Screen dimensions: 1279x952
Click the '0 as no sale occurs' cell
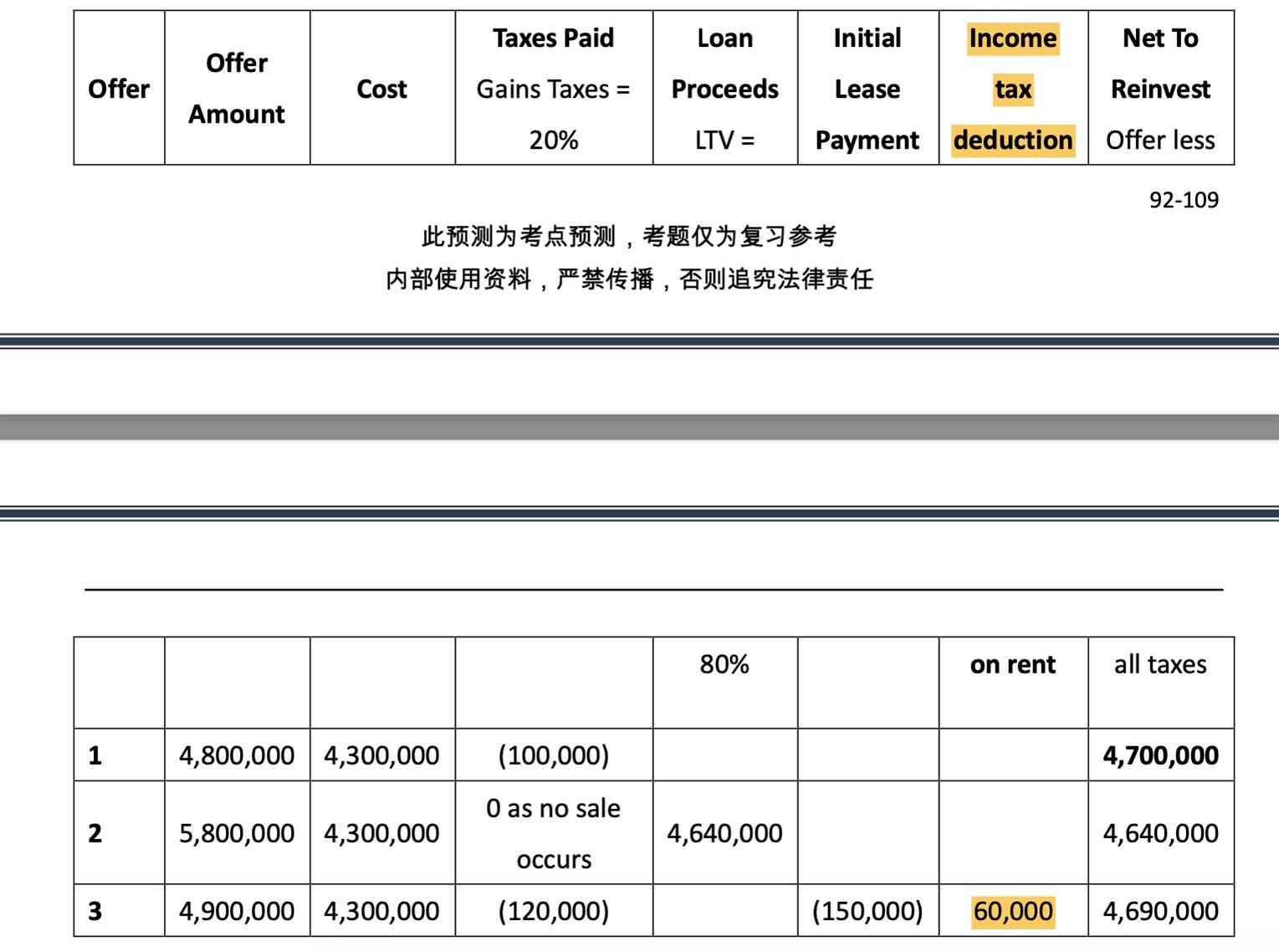553,833
